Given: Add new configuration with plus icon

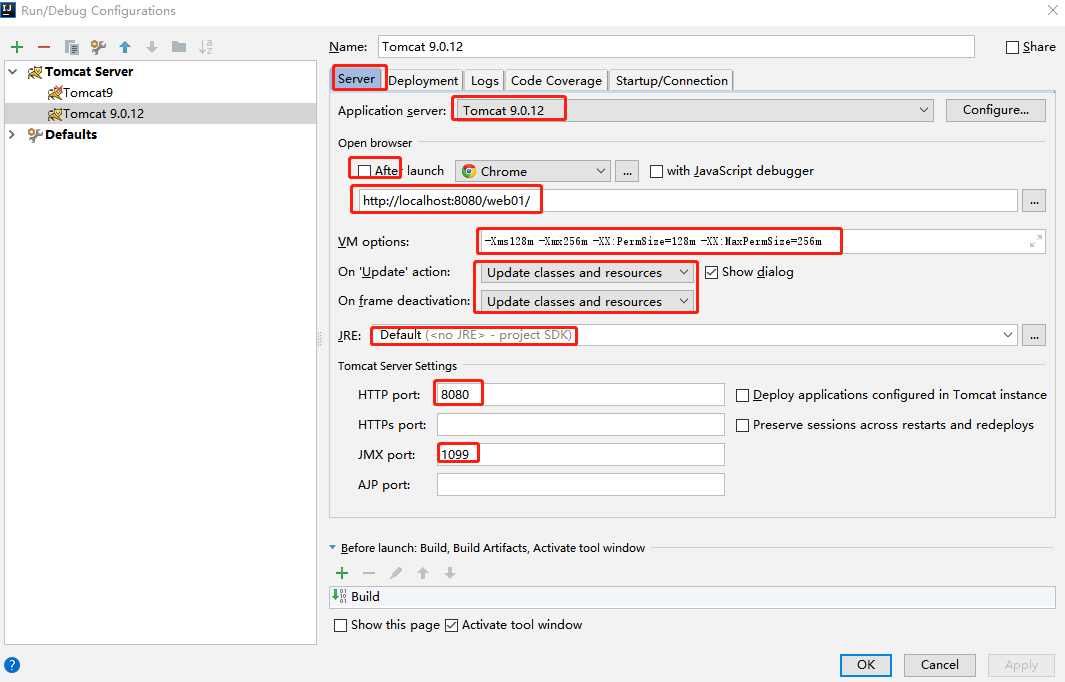Looking at the screenshot, I should (17, 47).
